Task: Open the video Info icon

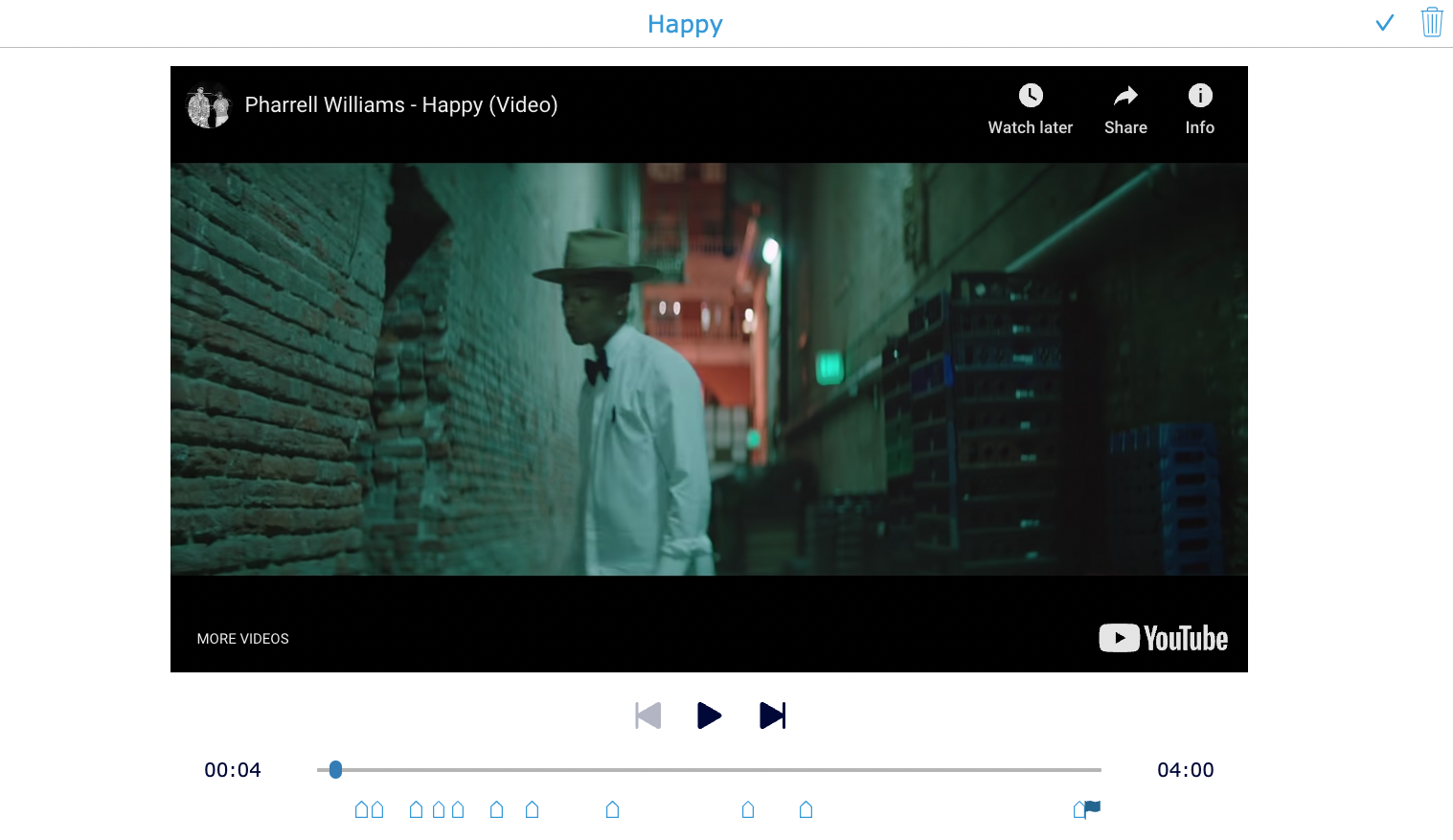Action: [1200, 95]
